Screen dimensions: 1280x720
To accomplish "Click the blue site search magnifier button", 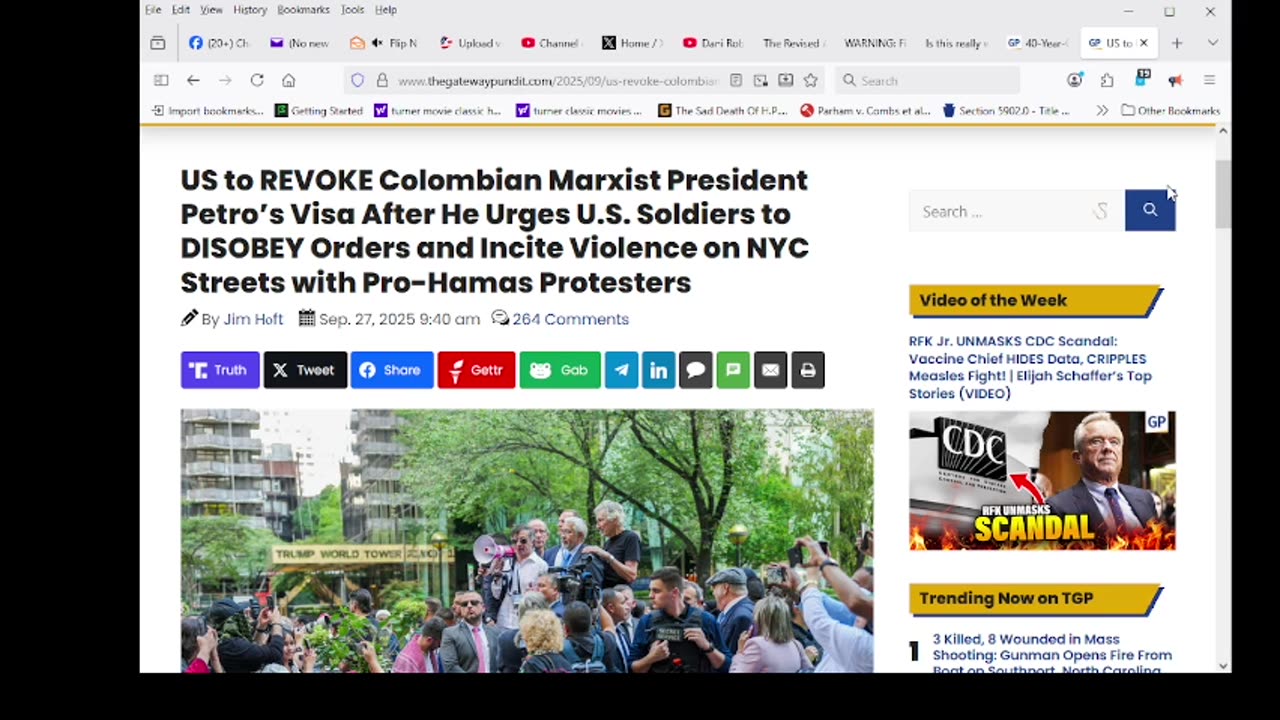I will pyautogui.click(x=1150, y=210).
